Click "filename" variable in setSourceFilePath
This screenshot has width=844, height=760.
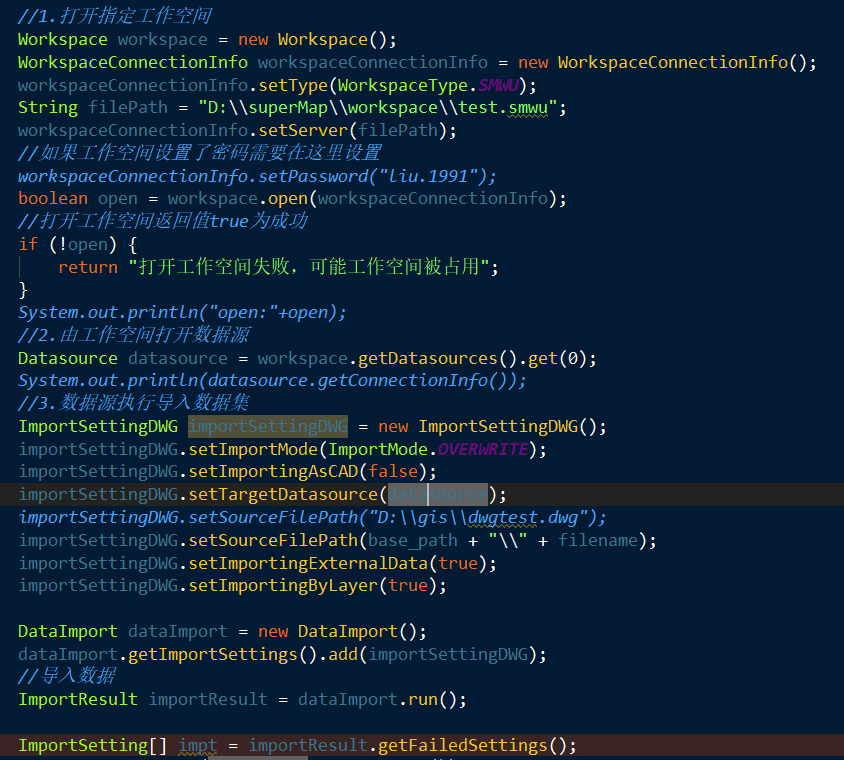point(597,540)
